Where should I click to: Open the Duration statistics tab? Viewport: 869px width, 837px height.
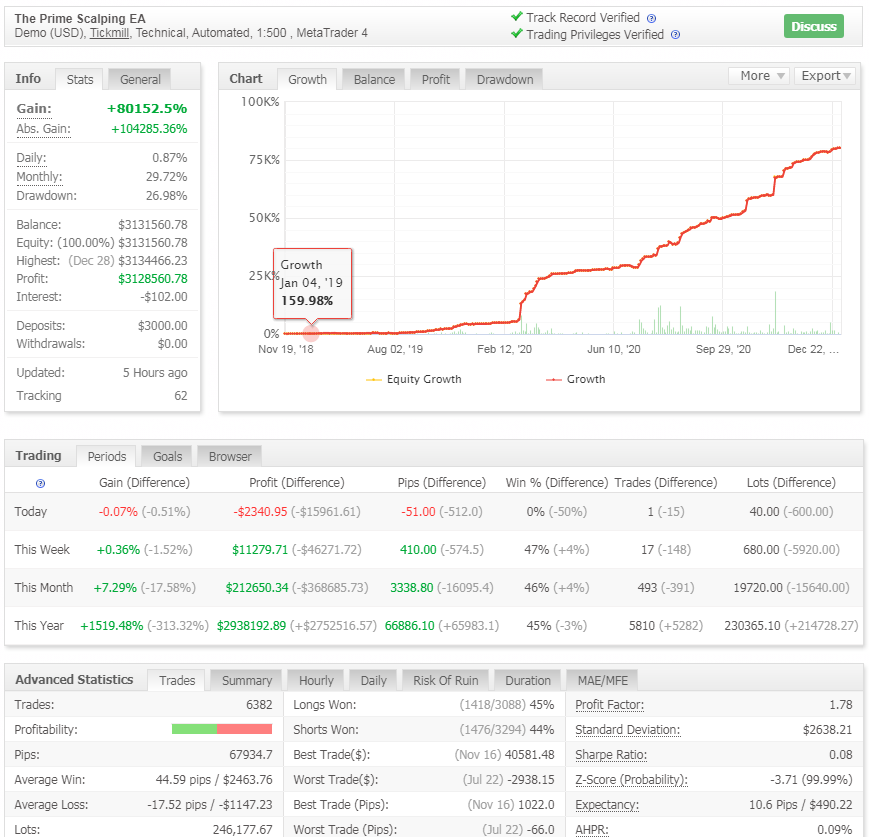point(528,680)
